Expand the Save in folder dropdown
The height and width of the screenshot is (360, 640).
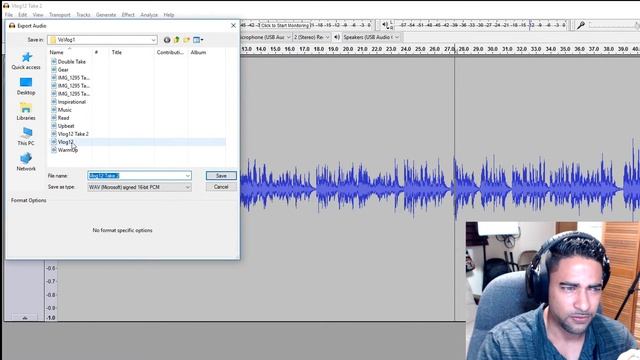point(153,40)
